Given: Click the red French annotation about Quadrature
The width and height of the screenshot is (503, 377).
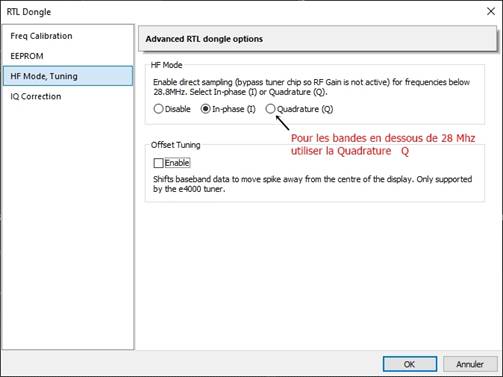Looking at the screenshot, I should tap(383, 144).
